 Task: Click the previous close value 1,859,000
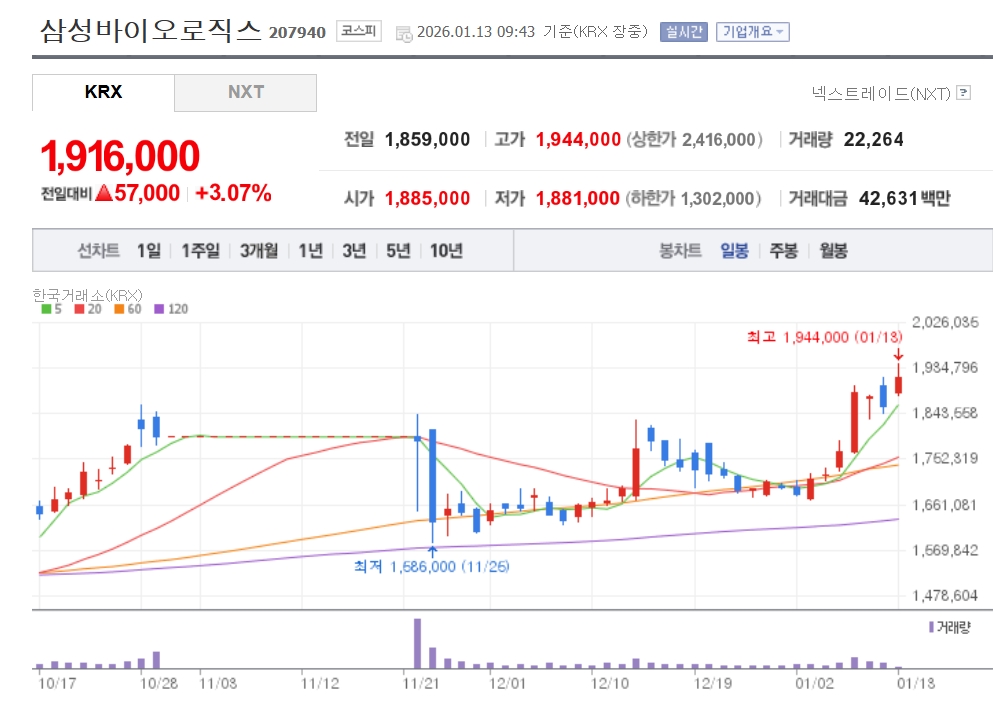tap(427, 139)
